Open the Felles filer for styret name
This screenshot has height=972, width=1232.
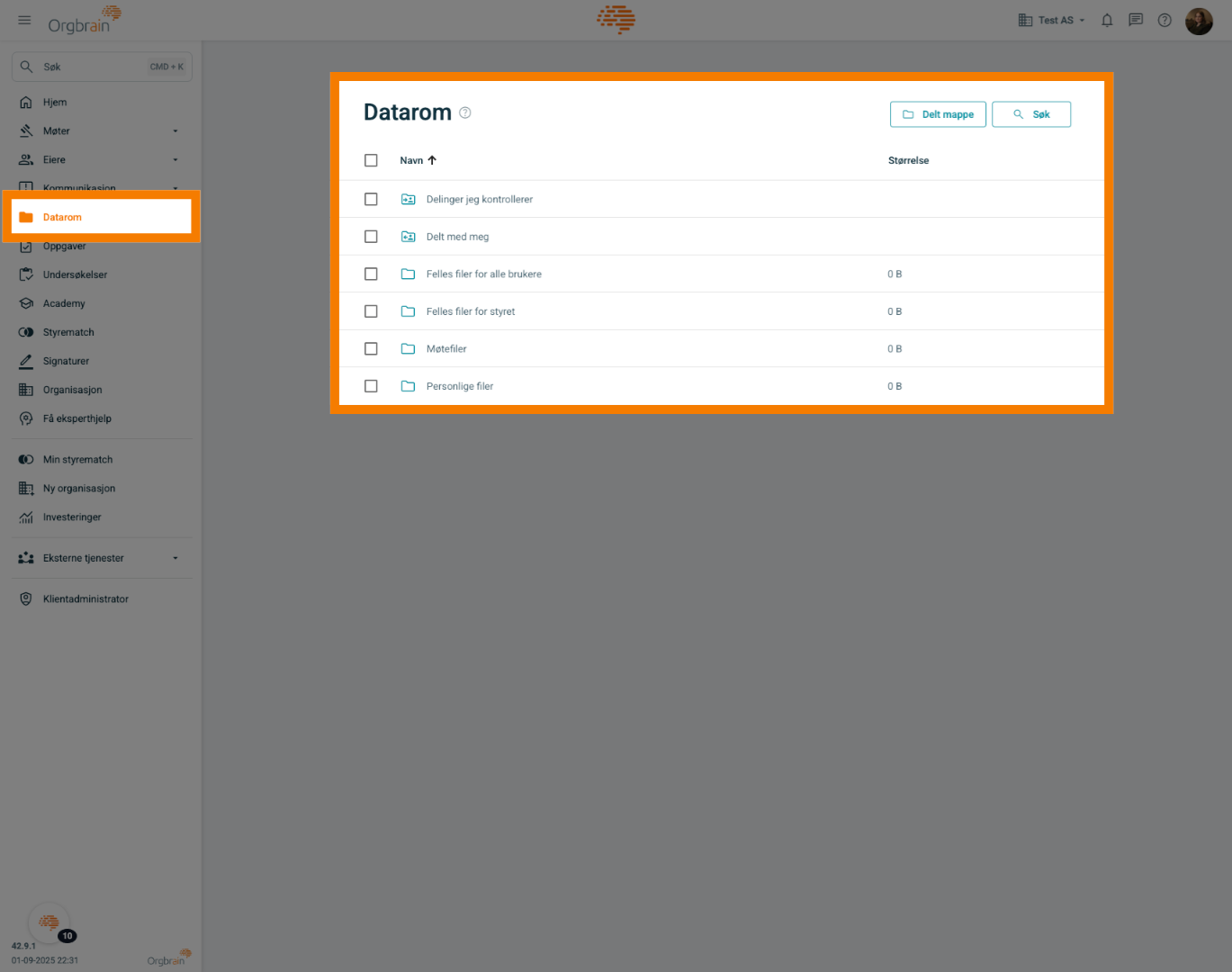[x=471, y=311]
